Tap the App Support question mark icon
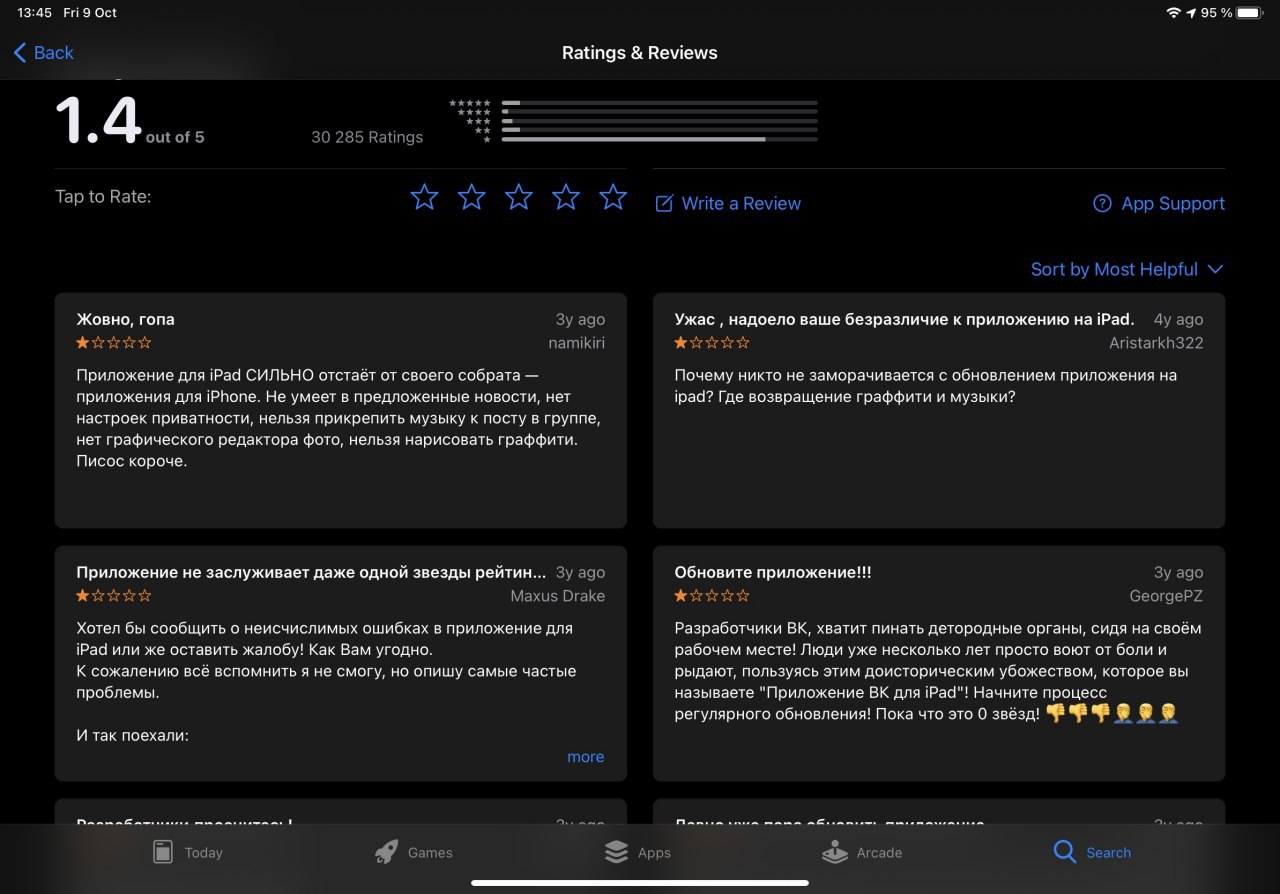 (x=1102, y=204)
